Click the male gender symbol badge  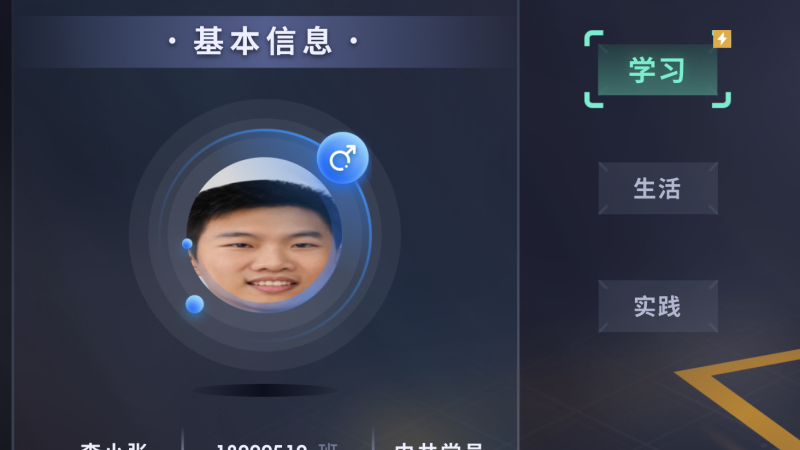click(342, 158)
